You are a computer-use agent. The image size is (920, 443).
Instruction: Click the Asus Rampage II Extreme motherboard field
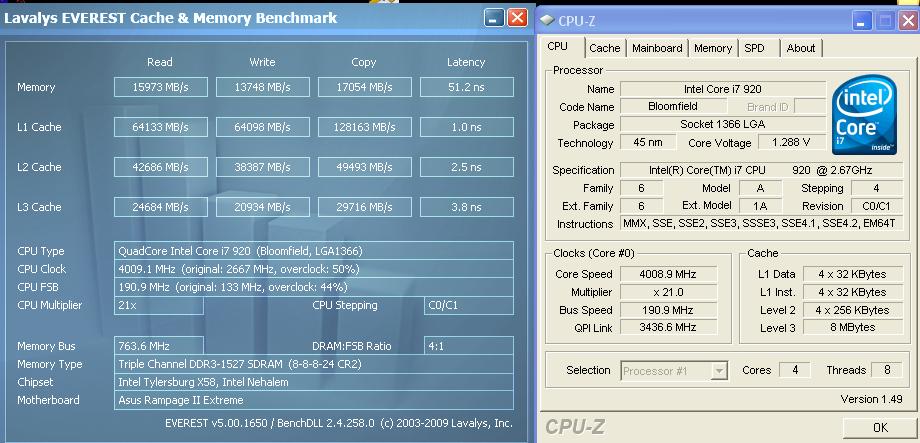tap(314, 400)
